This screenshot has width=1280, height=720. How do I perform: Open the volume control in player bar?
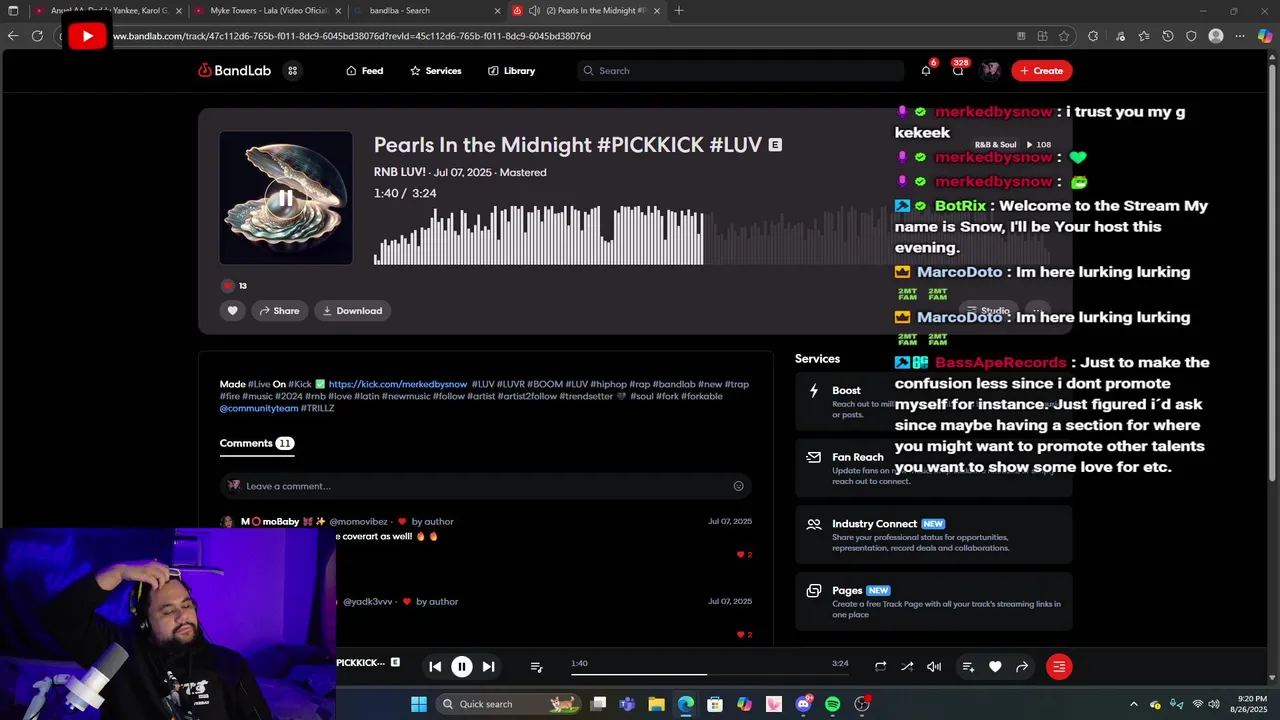[934, 667]
